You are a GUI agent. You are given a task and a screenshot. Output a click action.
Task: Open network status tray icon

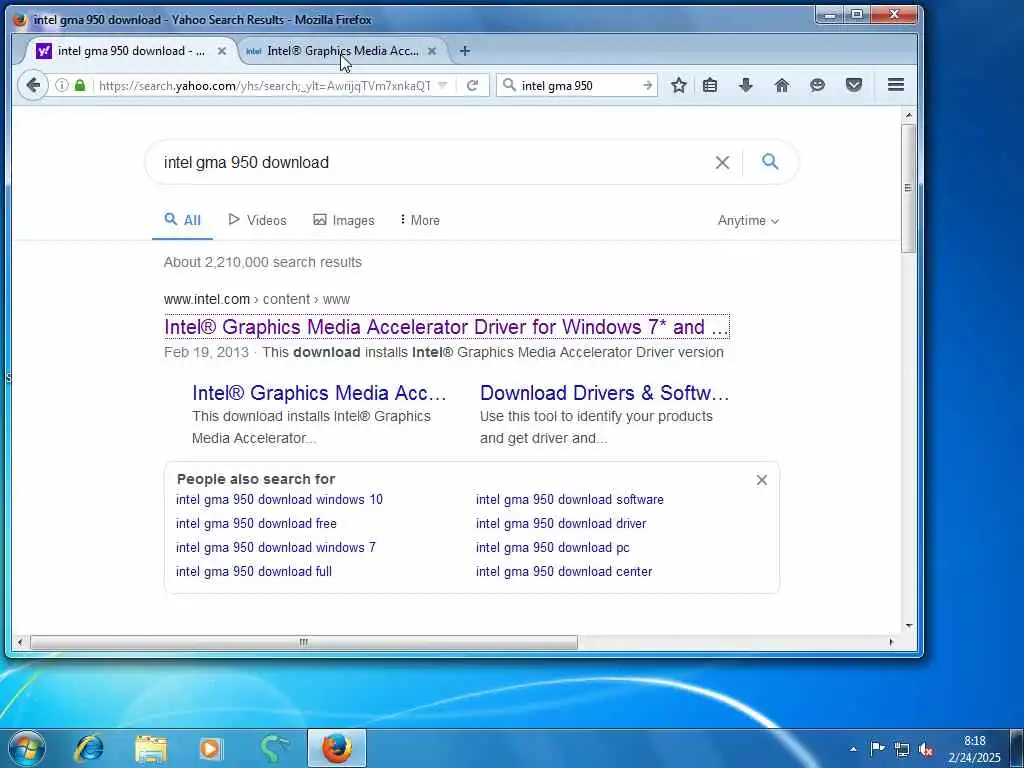[x=902, y=749]
